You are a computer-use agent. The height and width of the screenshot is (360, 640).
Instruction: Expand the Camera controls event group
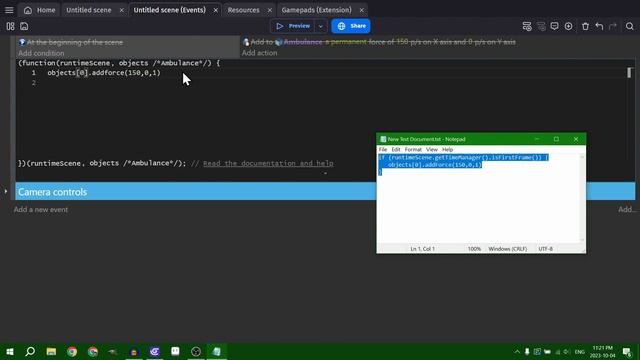point(6,191)
